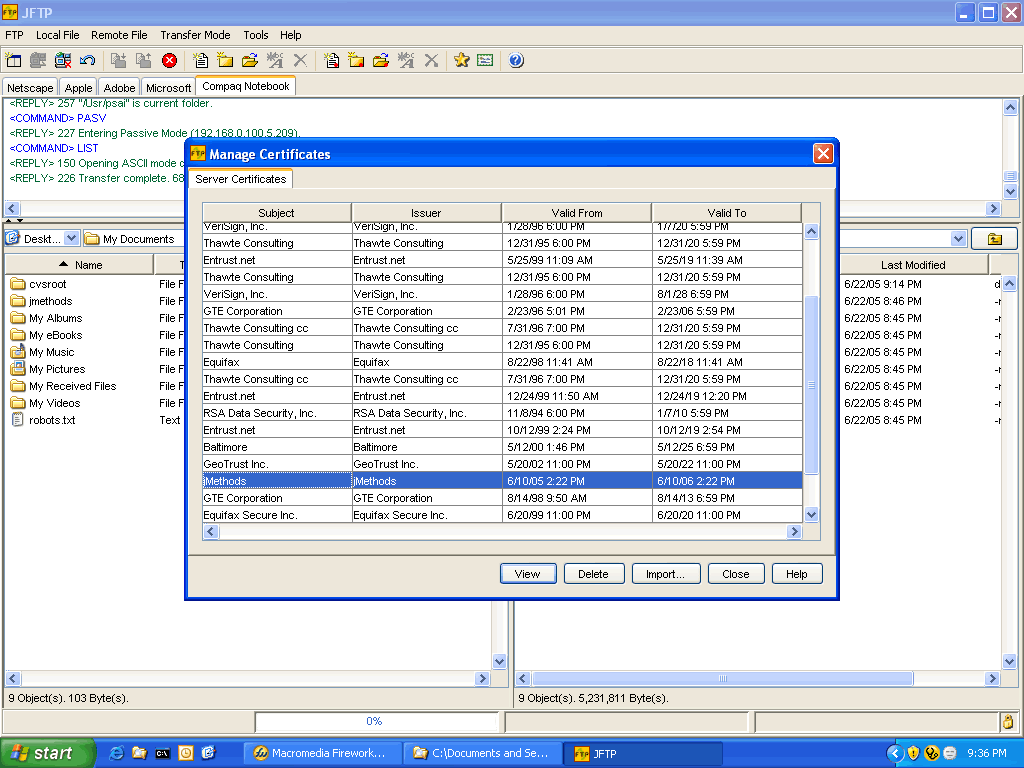Switch to the Microsoft session tab
Screen dimensions: 1024x768
pyautogui.click(x=168, y=88)
